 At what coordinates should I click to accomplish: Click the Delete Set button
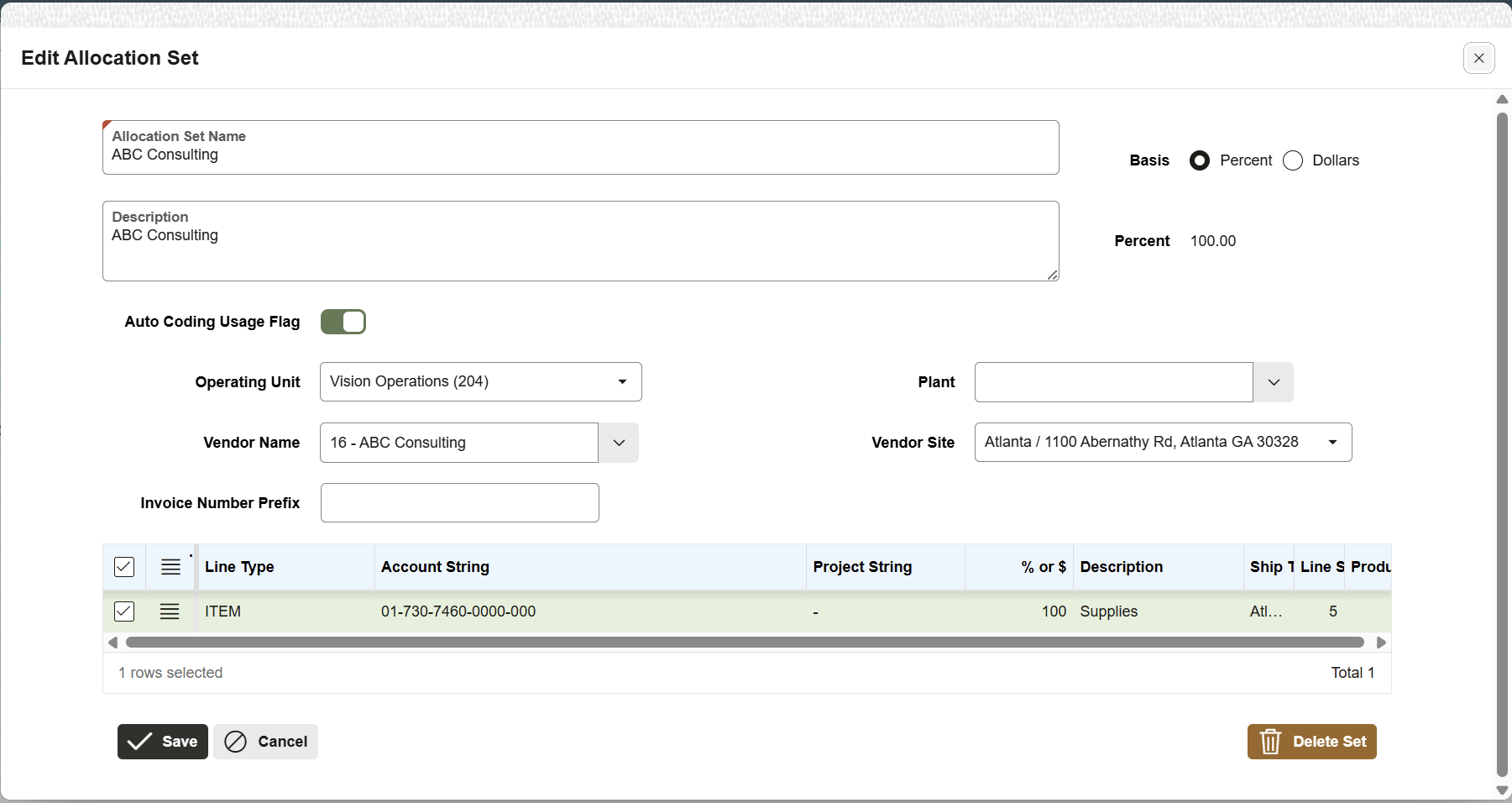pyautogui.click(x=1311, y=742)
